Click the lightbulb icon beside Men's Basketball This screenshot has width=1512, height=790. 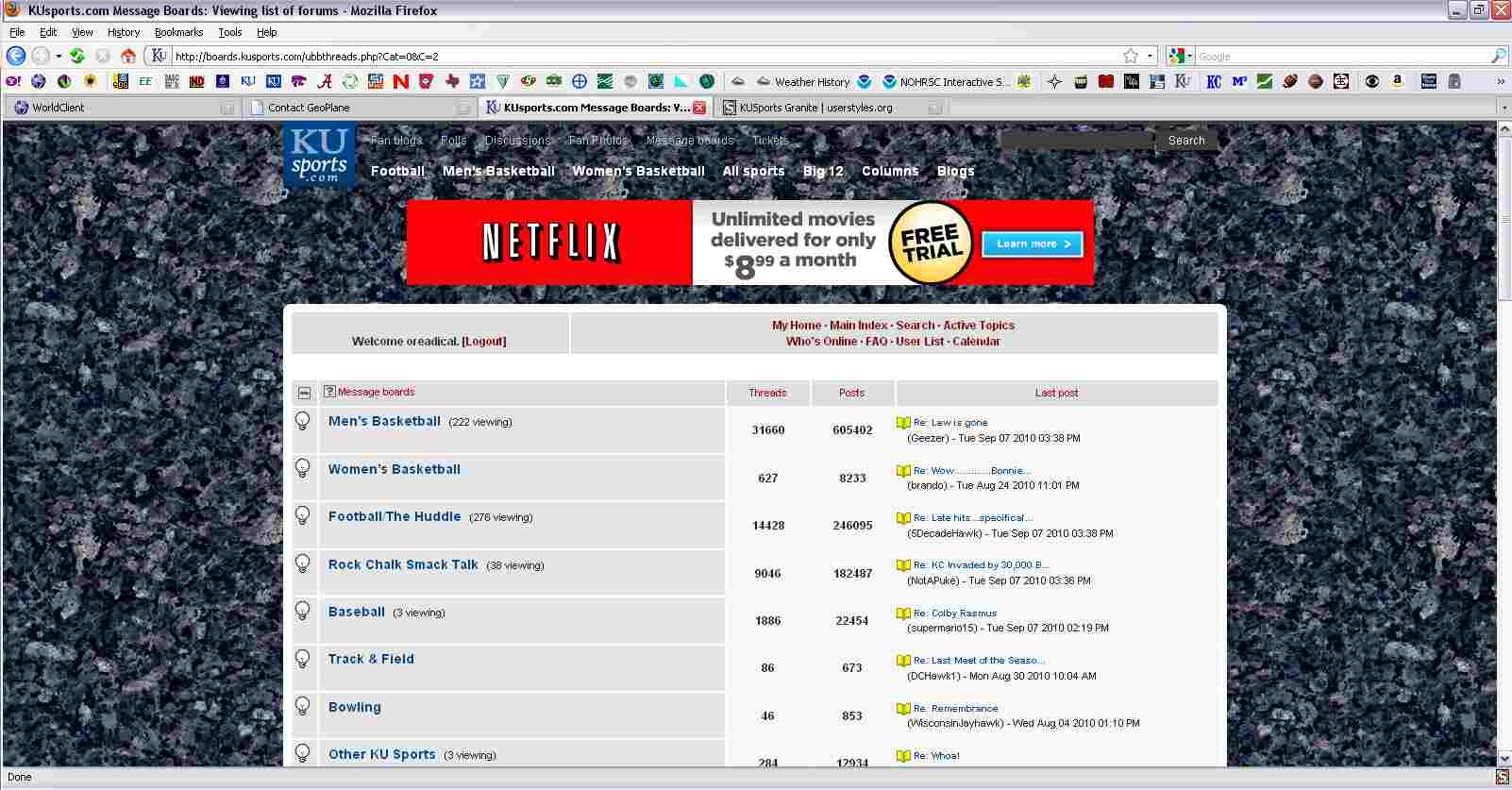(x=303, y=421)
